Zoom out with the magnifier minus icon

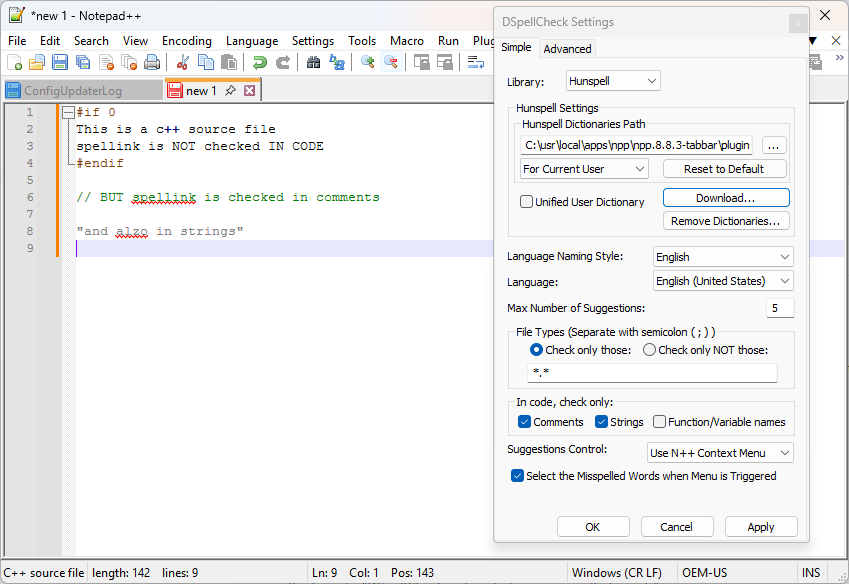(391, 63)
